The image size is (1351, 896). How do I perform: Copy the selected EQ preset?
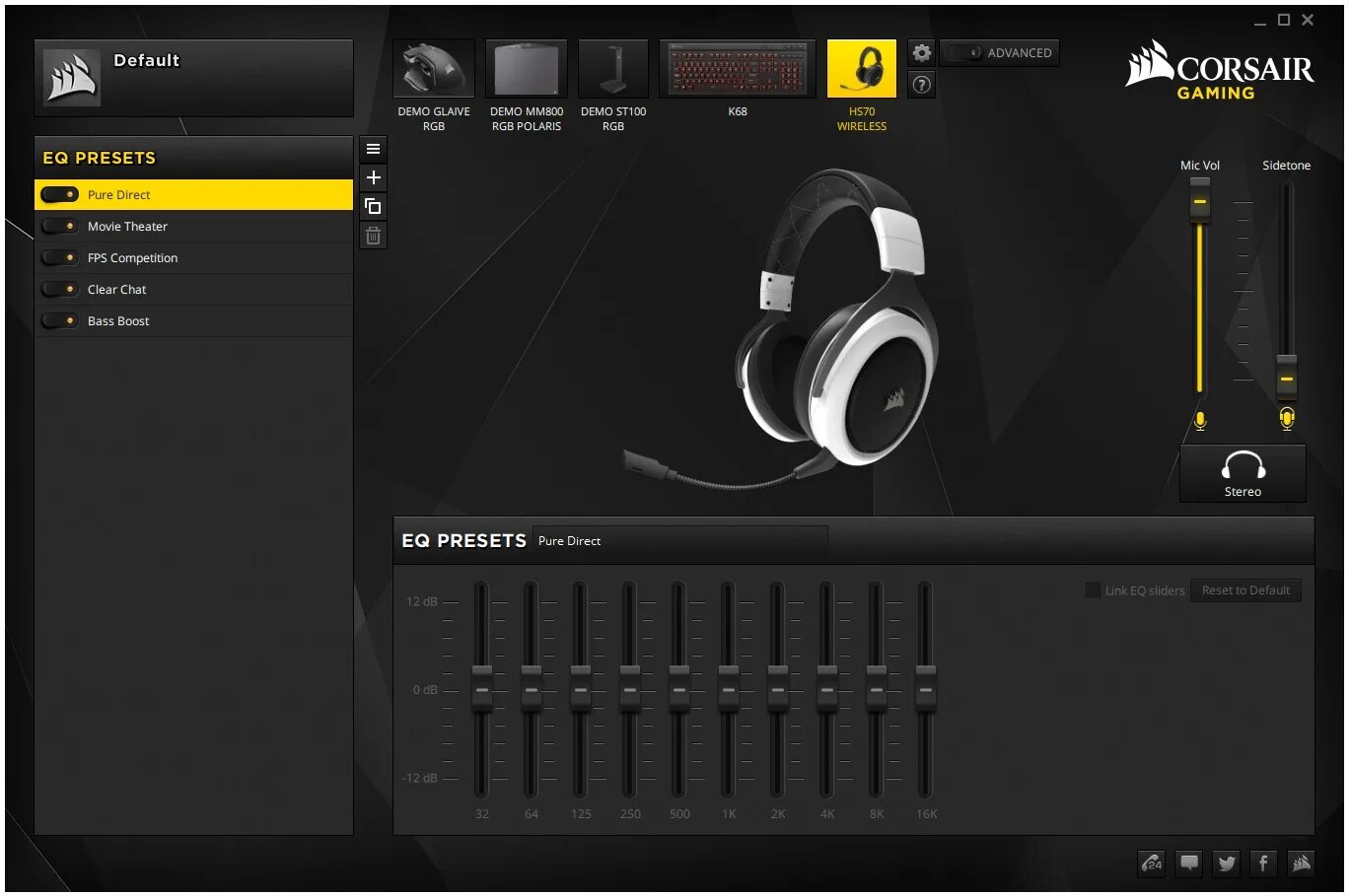pyautogui.click(x=373, y=206)
